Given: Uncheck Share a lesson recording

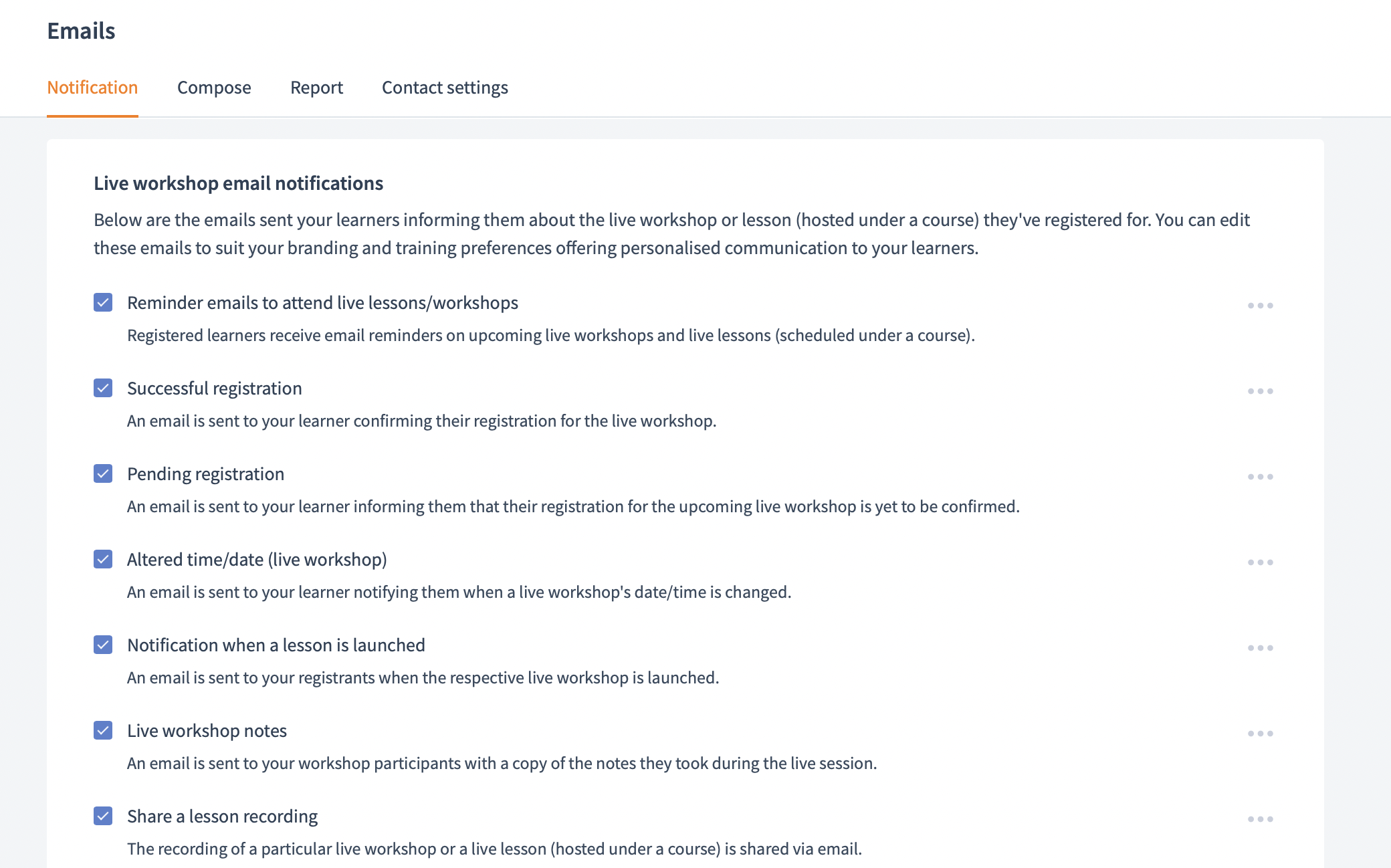Looking at the screenshot, I should 103,817.
